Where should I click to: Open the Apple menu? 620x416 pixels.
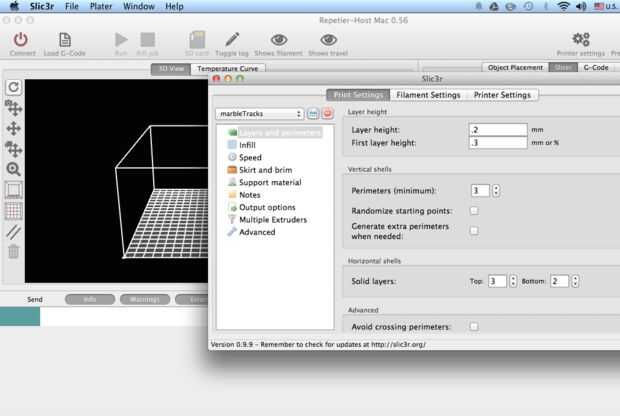14,6
